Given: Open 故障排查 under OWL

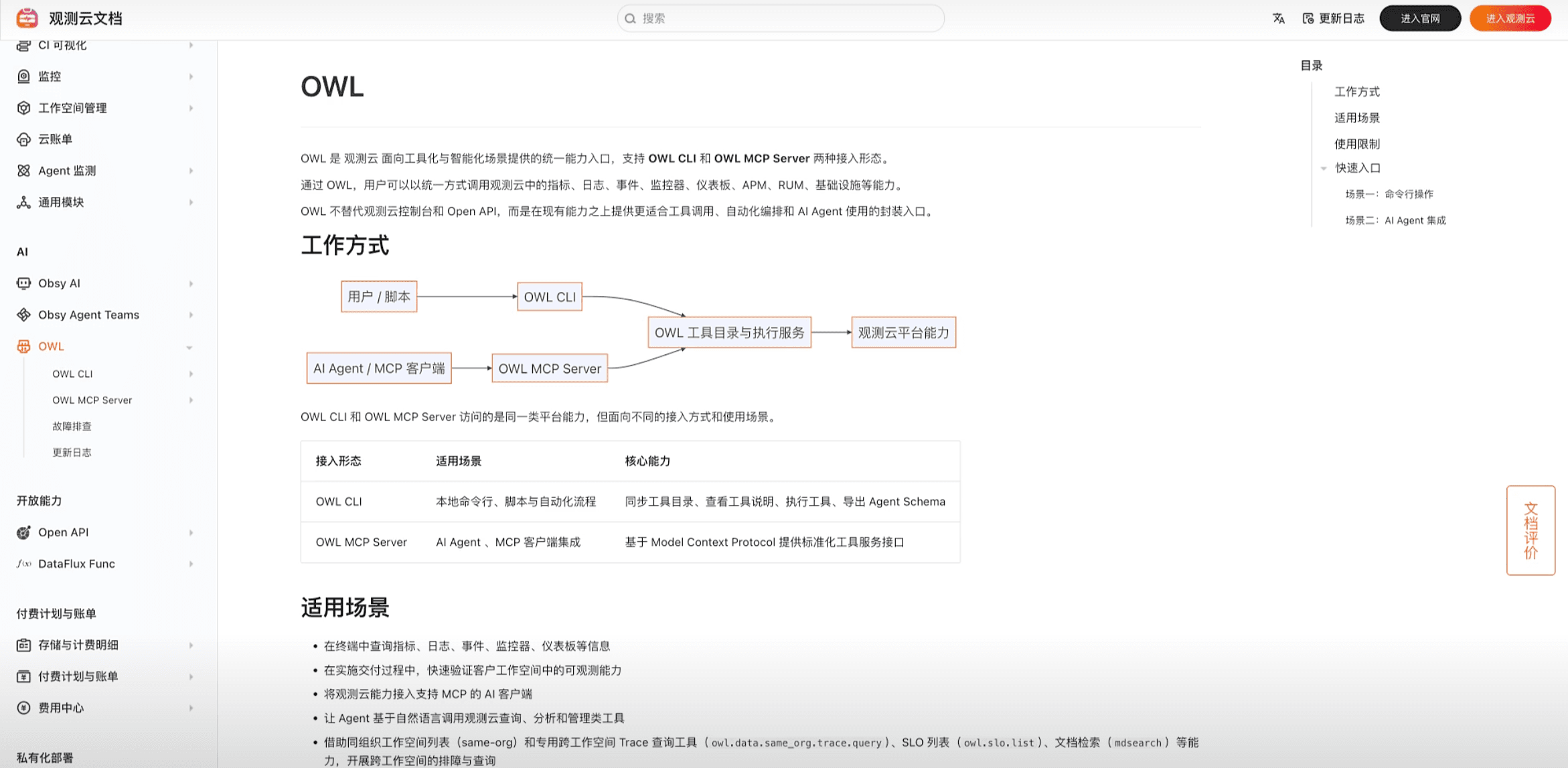Looking at the screenshot, I should [x=72, y=426].
